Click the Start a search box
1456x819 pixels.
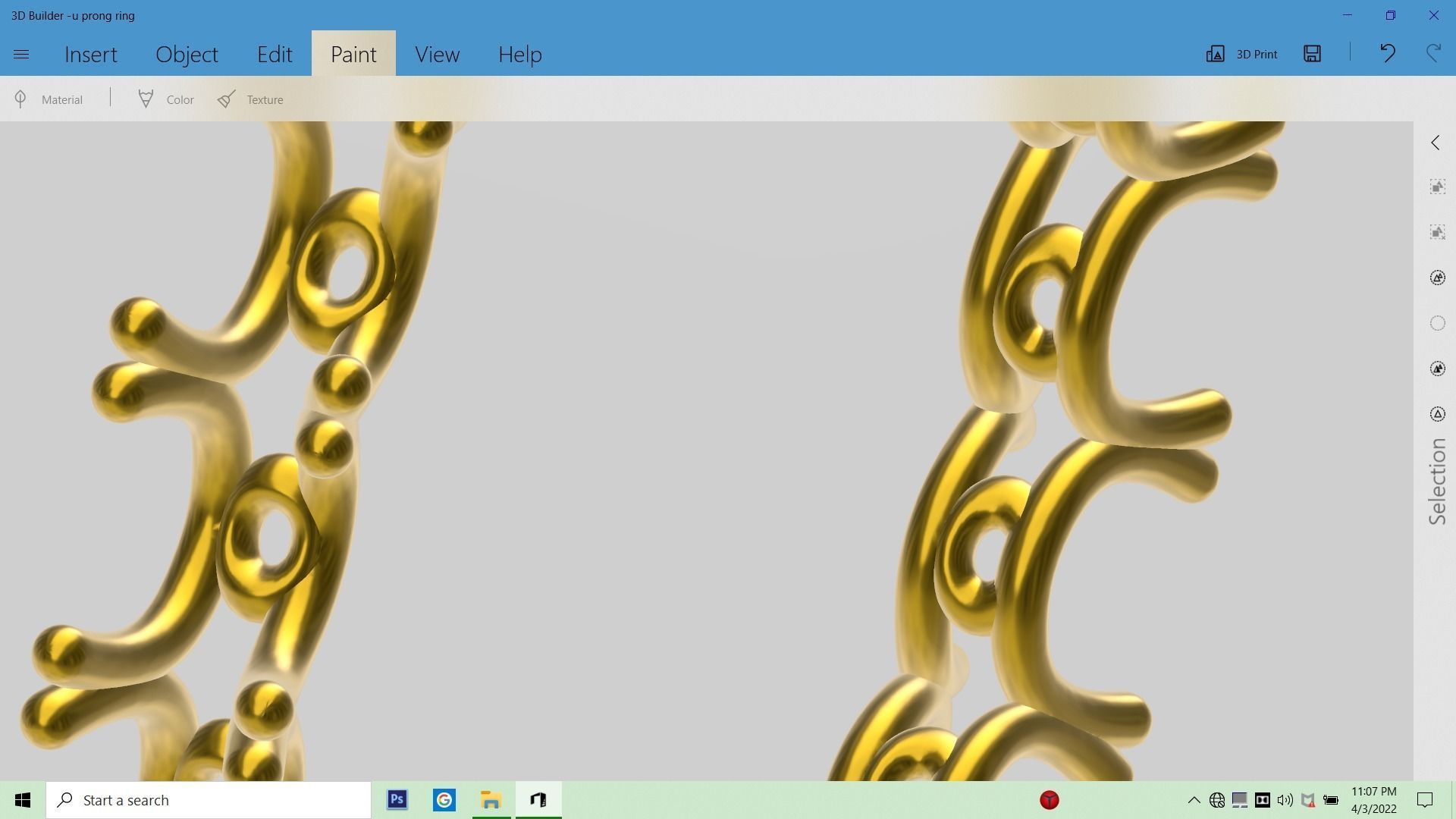click(x=209, y=800)
